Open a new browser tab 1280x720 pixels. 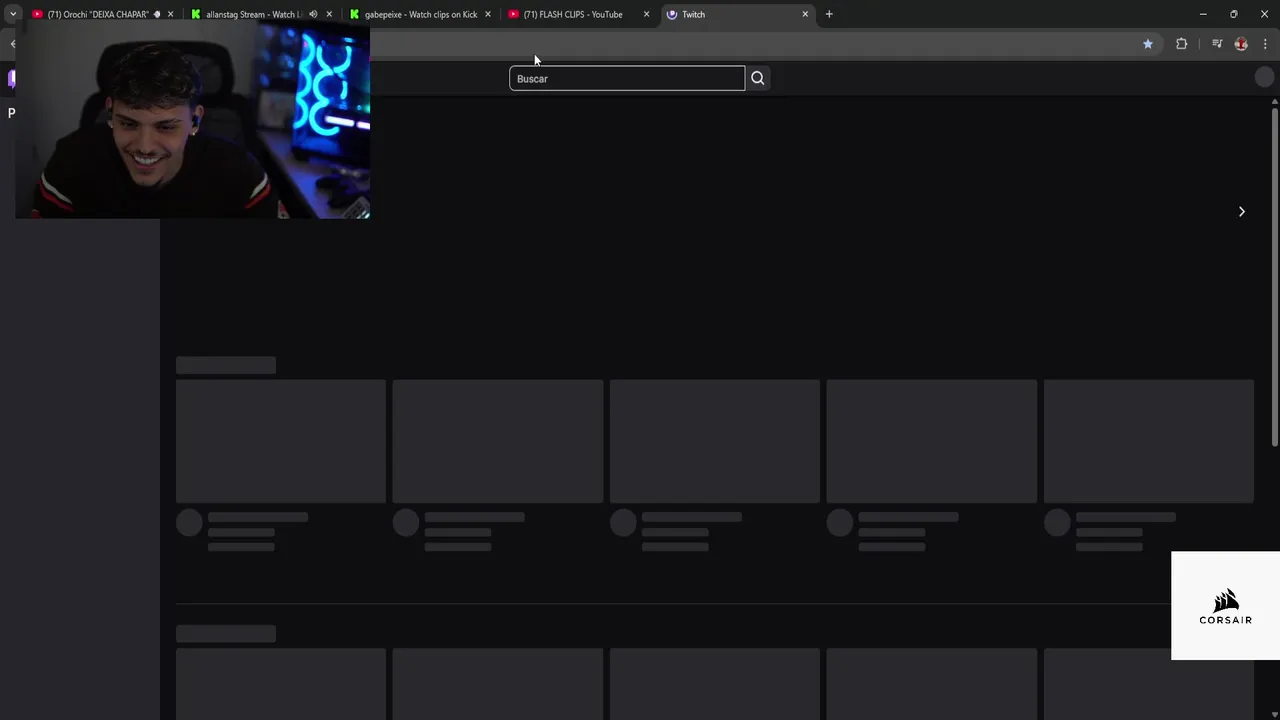(x=829, y=14)
